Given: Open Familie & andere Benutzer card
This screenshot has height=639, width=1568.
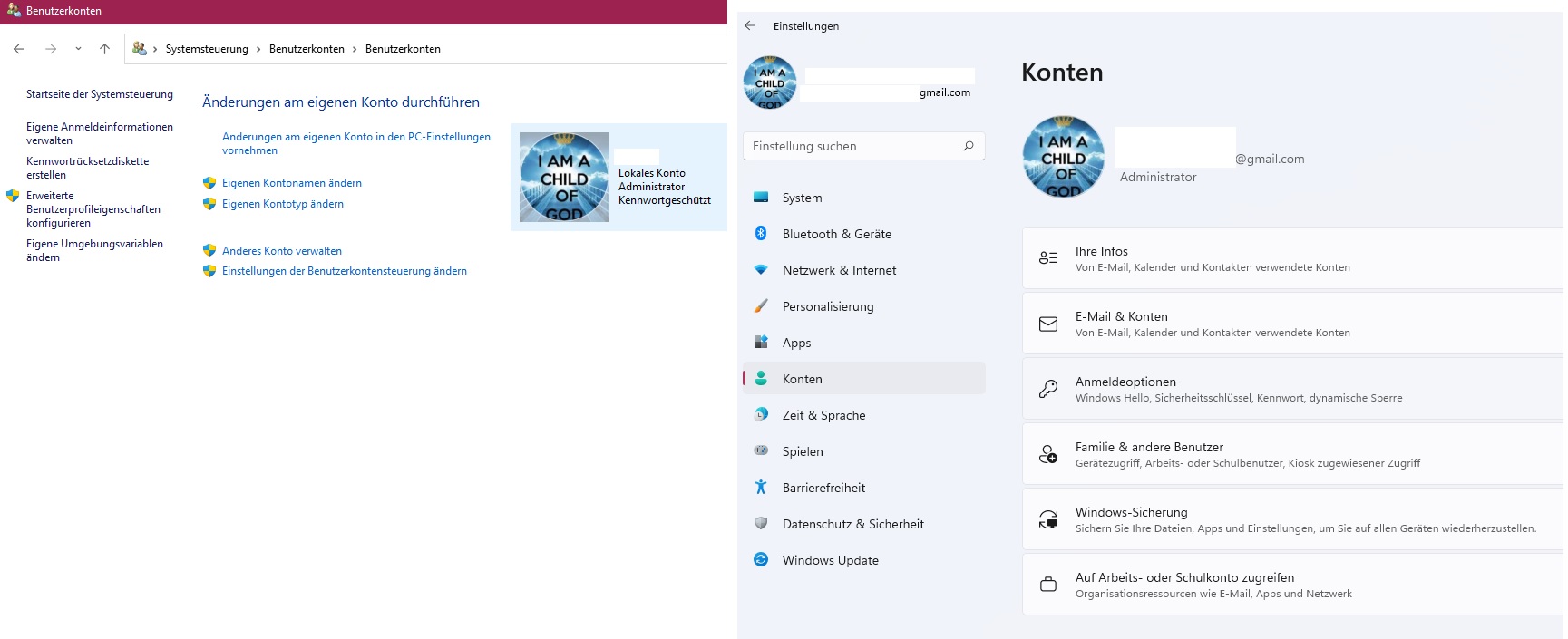Looking at the screenshot, I should tap(1294, 454).
